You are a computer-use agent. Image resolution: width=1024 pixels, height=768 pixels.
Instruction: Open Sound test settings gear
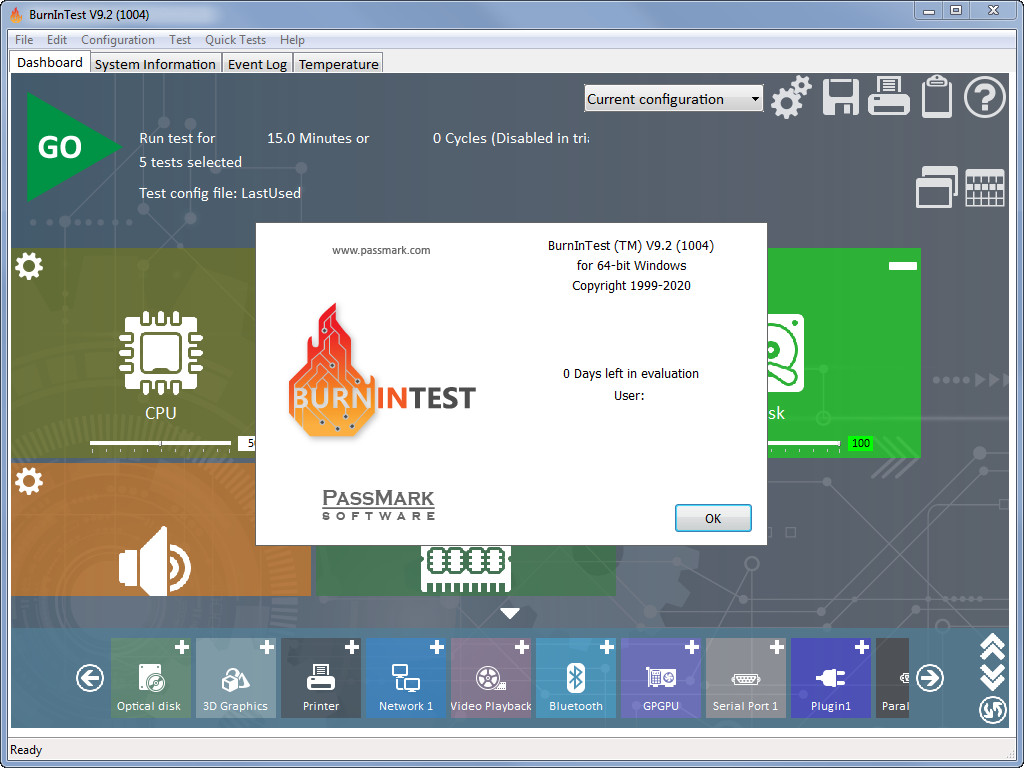coord(29,481)
